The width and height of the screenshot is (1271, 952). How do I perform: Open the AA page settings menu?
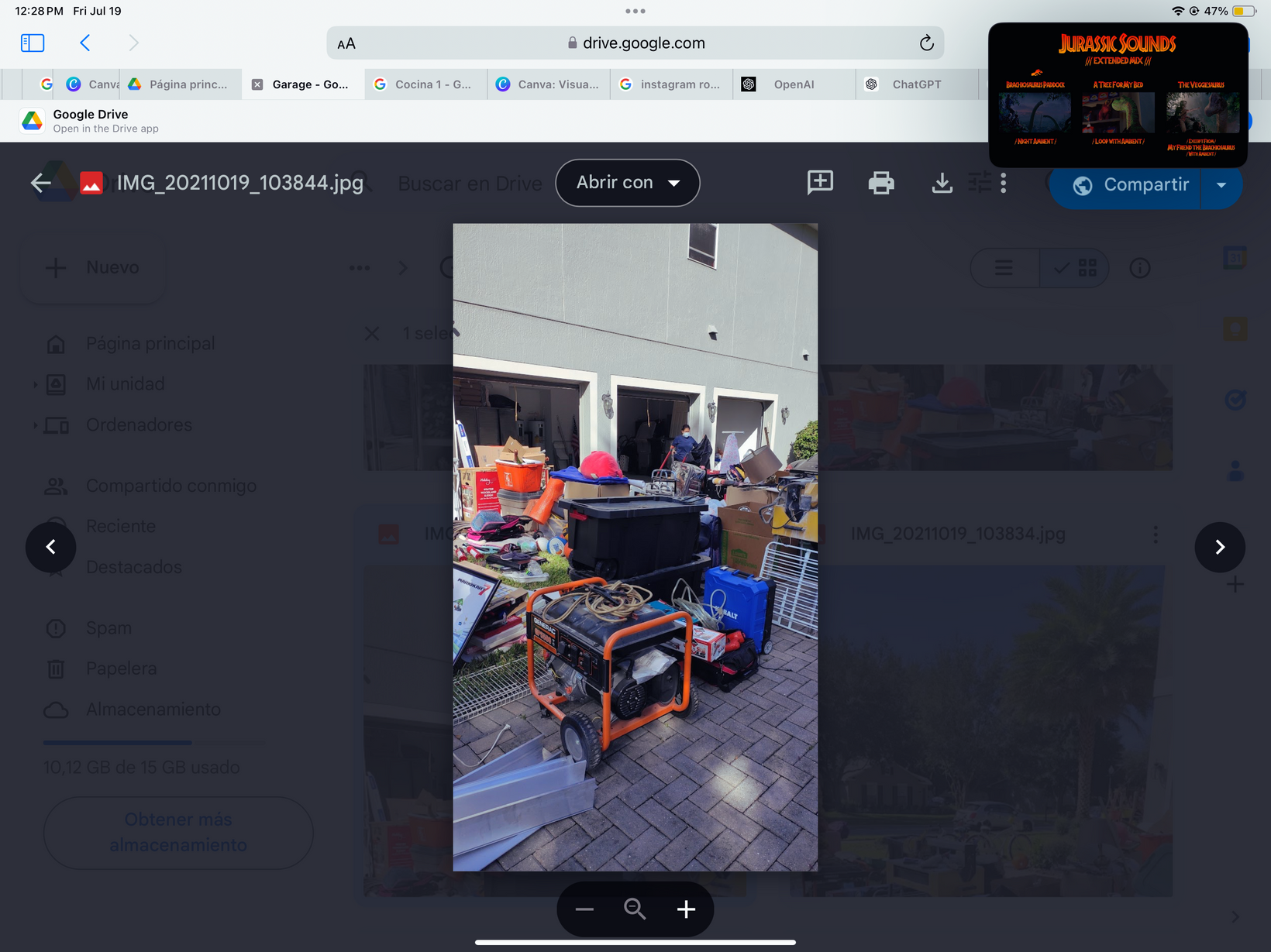pyautogui.click(x=346, y=44)
